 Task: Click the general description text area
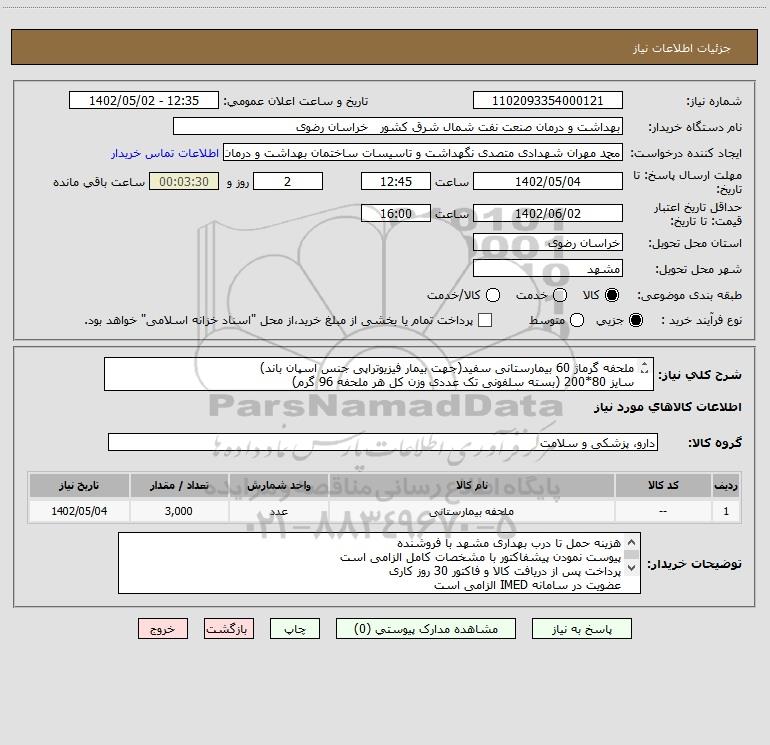379,375
